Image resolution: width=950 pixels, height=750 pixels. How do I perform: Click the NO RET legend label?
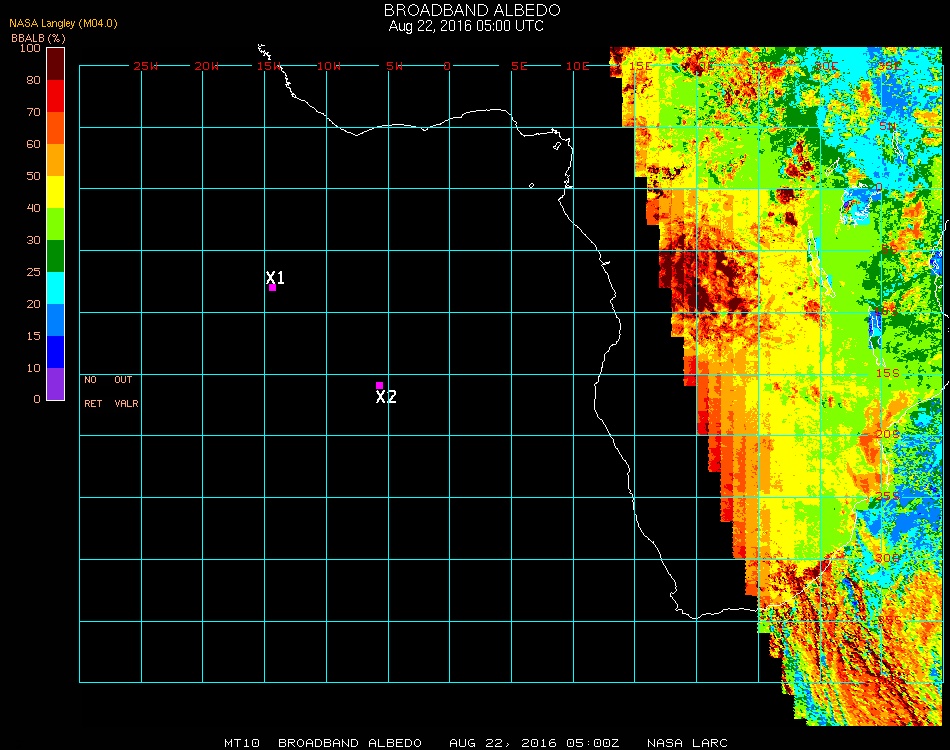point(91,392)
